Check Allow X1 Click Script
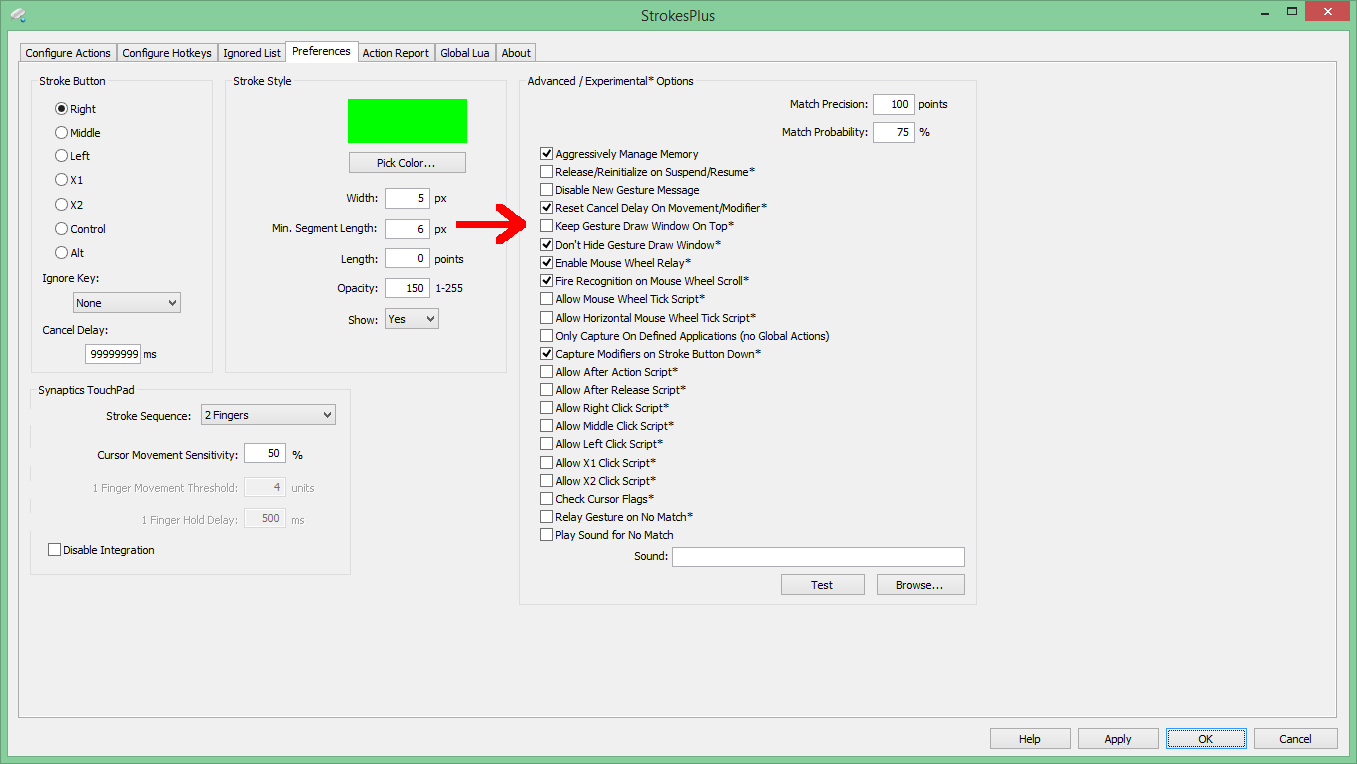This screenshot has width=1357, height=764. [547, 463]
